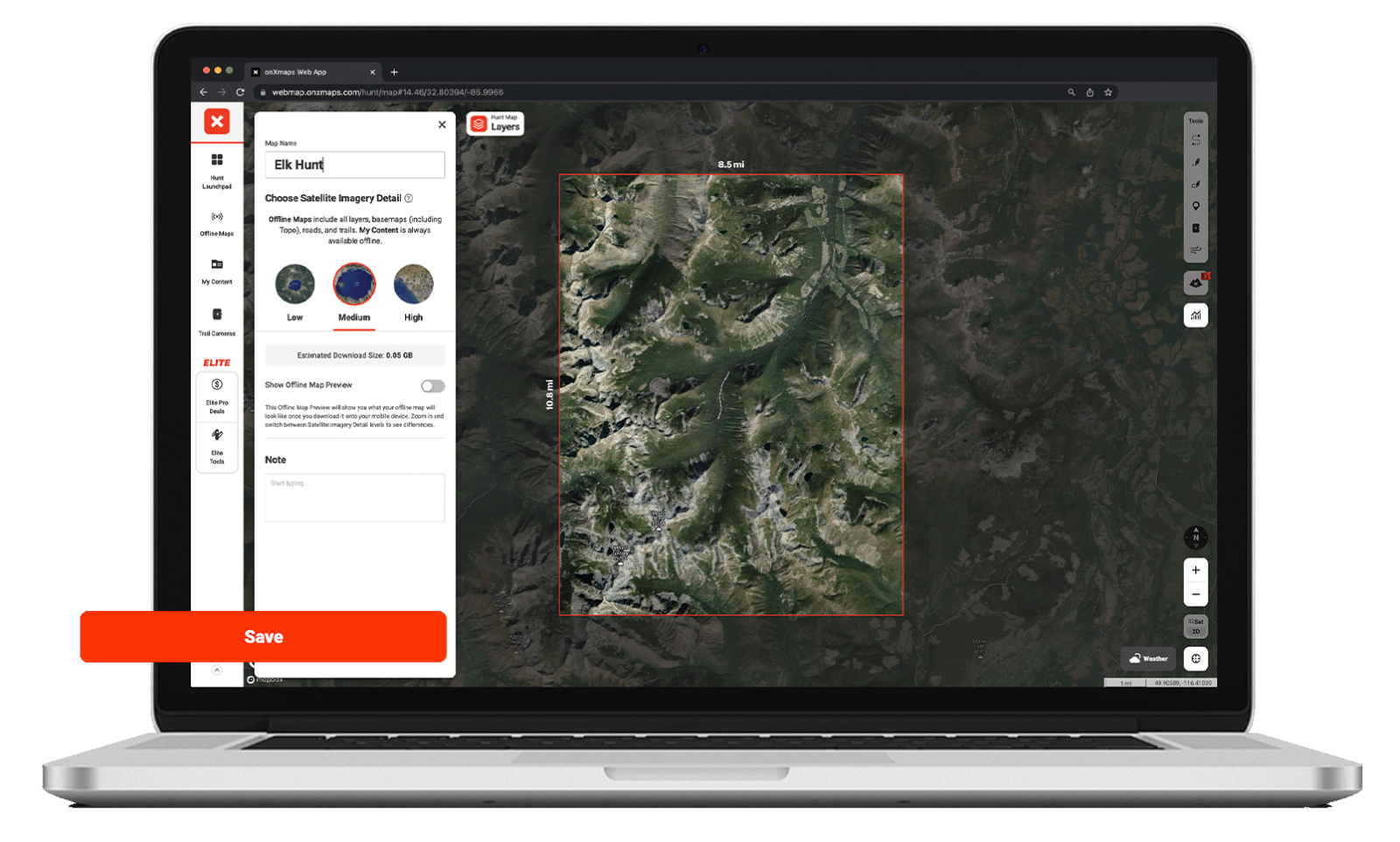This screenshot has width=1400, height=842.
Task: Open the Hunt Launchpad panel
Action: point(216,168)
